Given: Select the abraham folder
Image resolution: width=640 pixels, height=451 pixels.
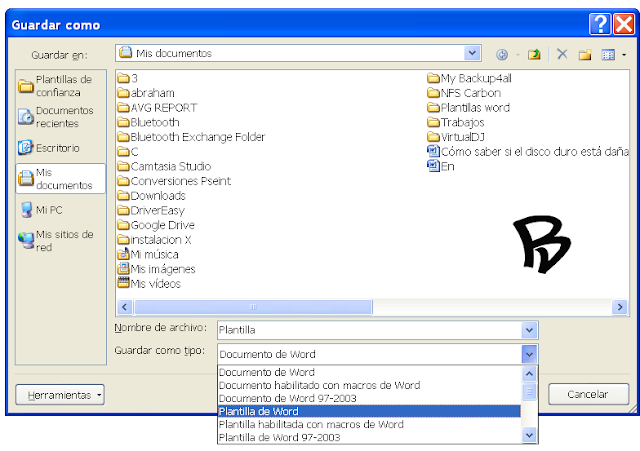Looking at the screenshot, I should pyautogui.click(x=146, y=93).
